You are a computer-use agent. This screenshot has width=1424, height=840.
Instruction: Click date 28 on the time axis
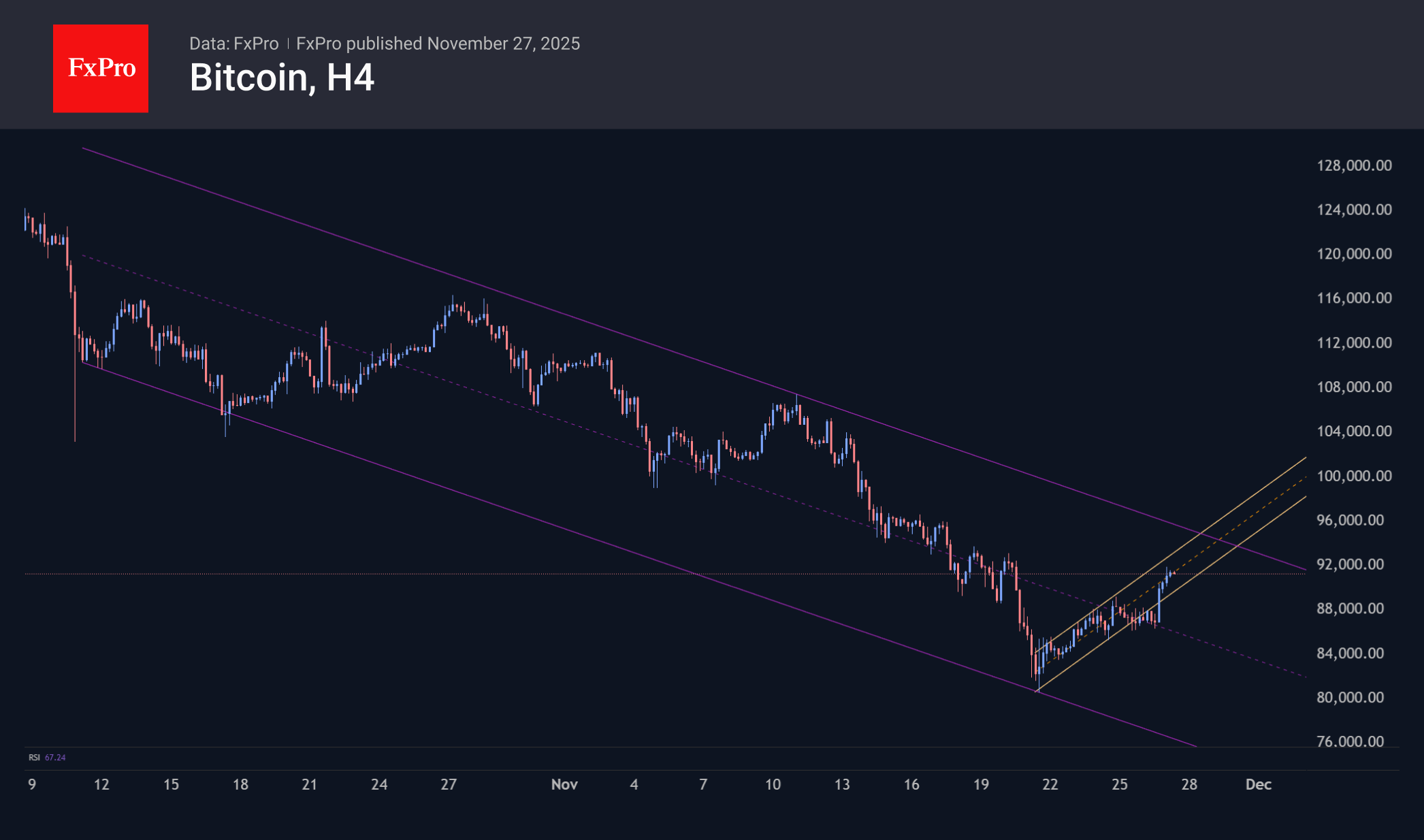pos(1188,784)
